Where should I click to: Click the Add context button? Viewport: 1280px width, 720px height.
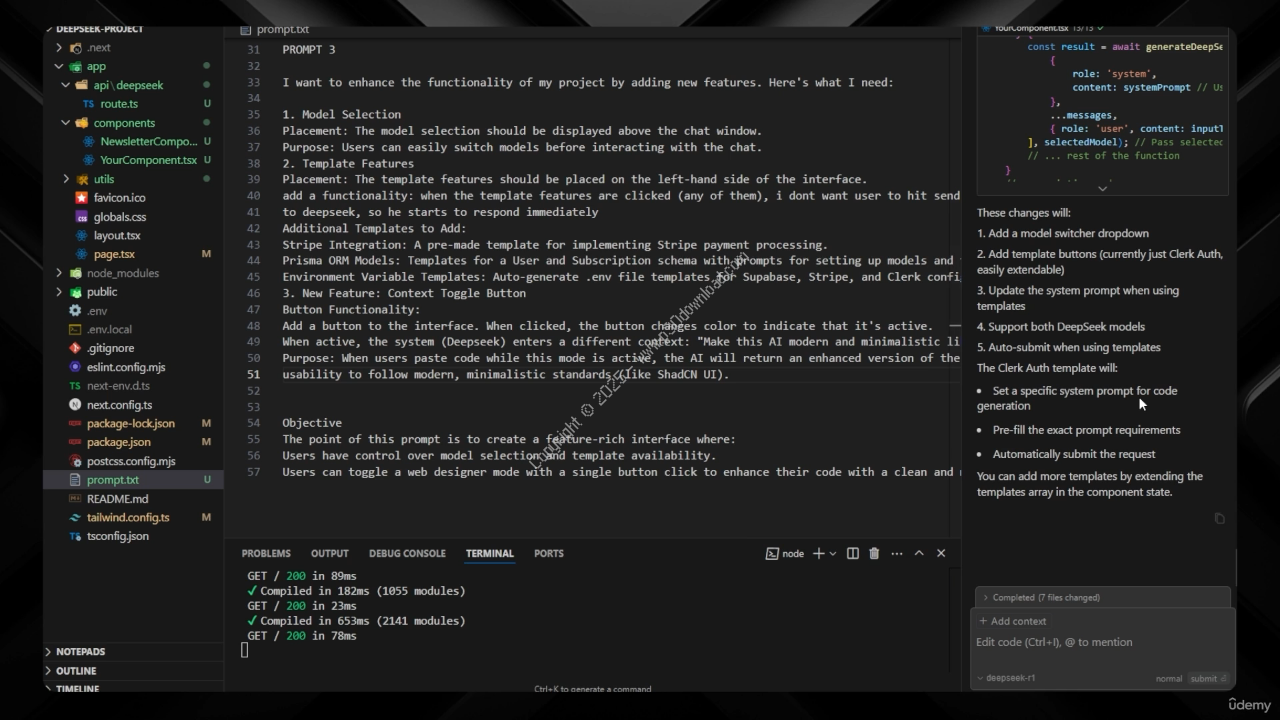[1013, 621]
